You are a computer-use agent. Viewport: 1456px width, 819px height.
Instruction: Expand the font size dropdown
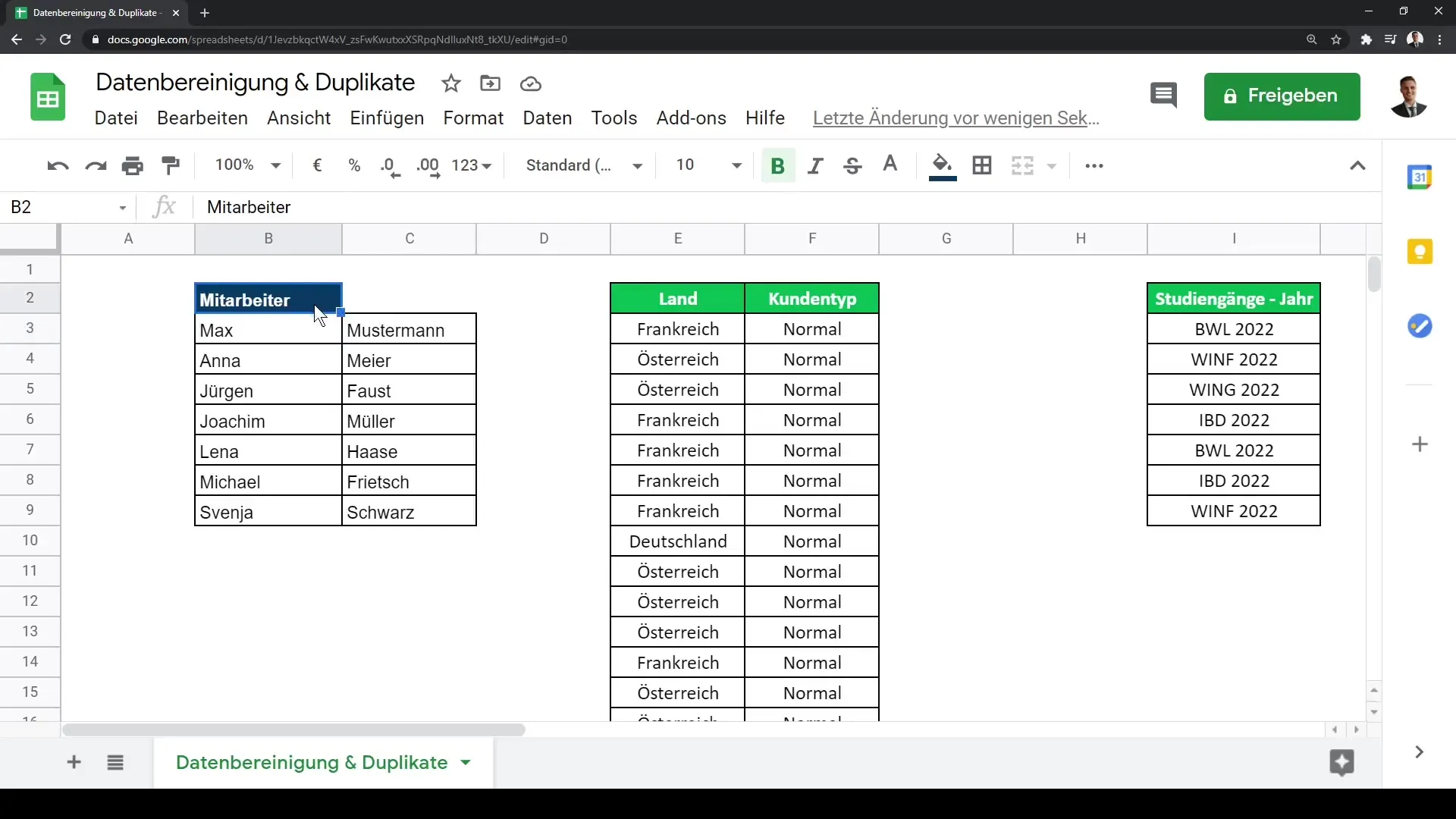pyautogui.click(x=737, y=165)
